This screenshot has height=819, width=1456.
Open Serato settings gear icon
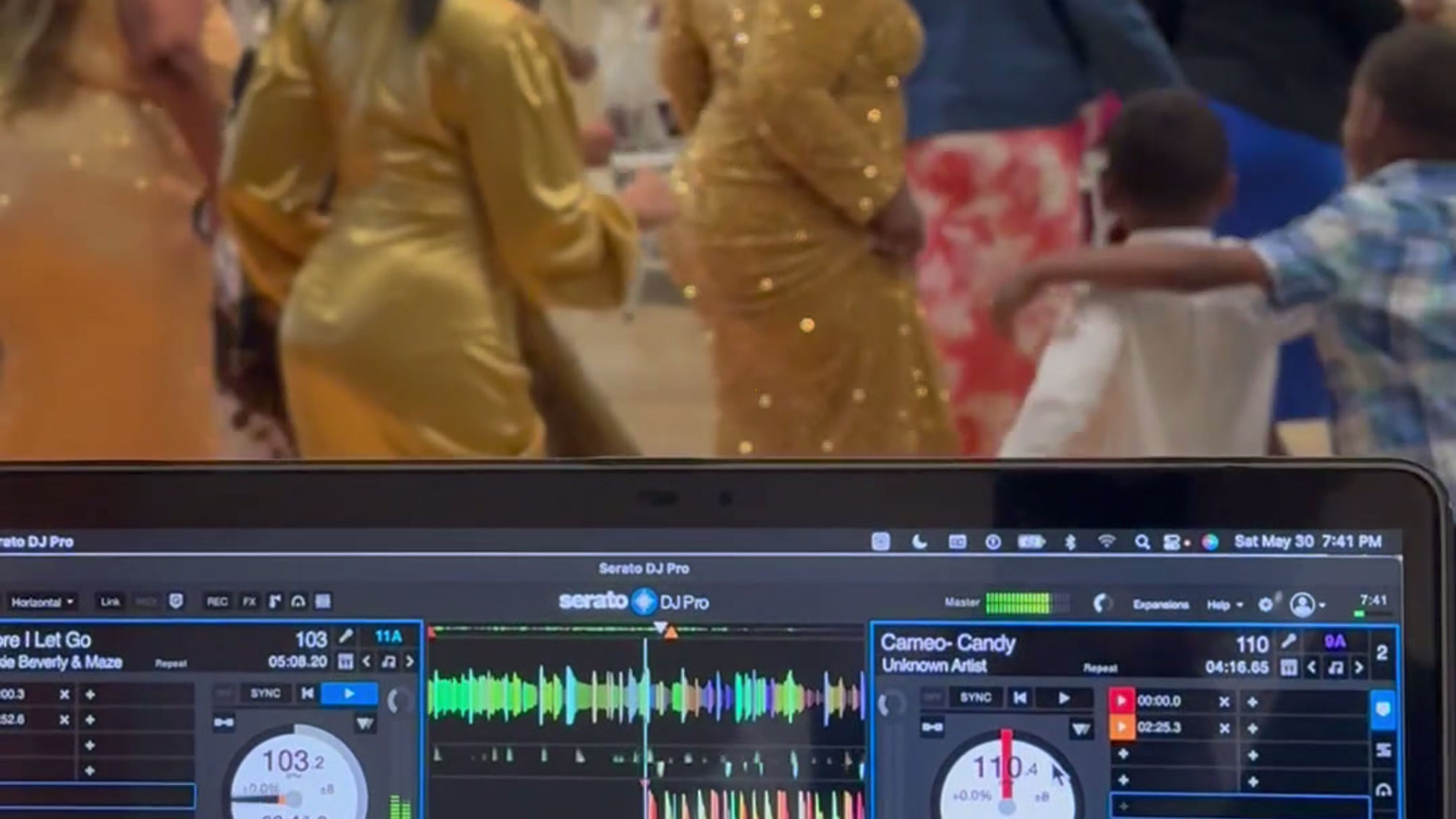1265,604
